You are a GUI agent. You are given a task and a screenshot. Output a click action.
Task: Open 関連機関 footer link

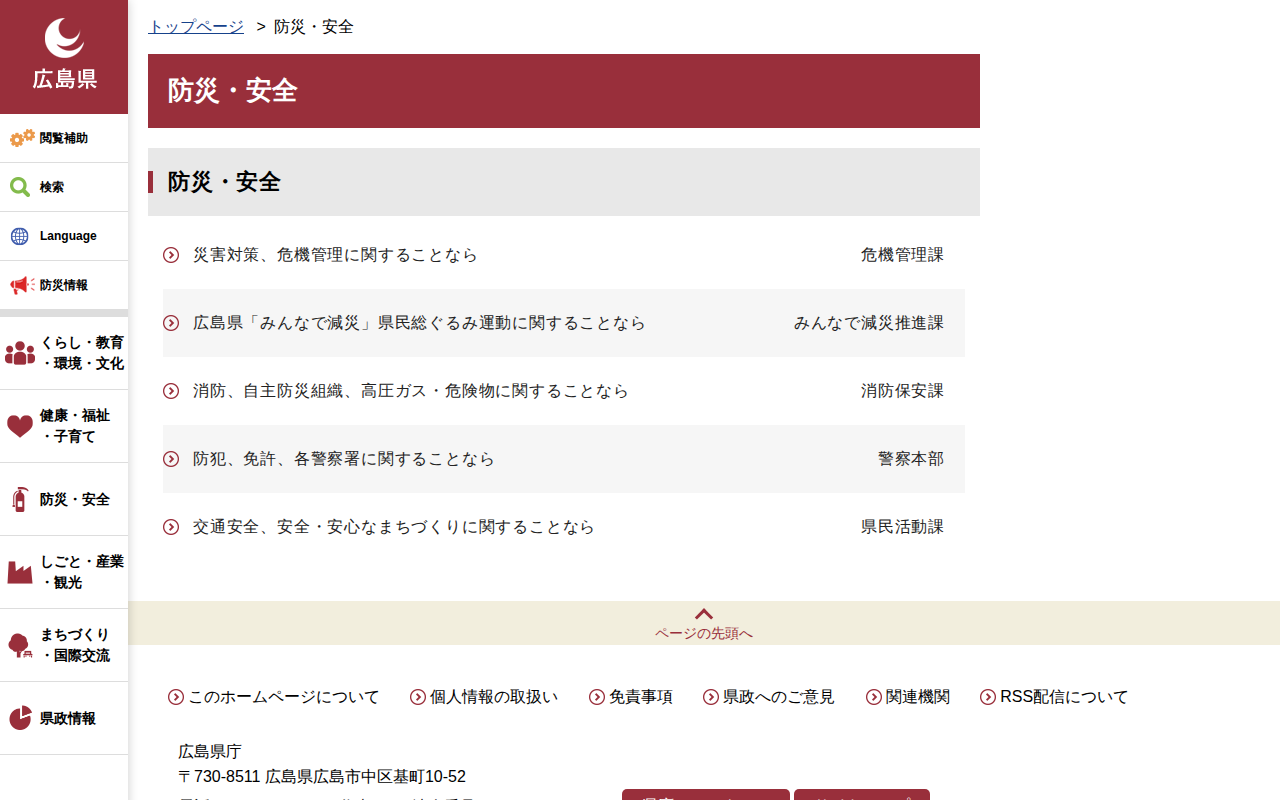point(918,697)
